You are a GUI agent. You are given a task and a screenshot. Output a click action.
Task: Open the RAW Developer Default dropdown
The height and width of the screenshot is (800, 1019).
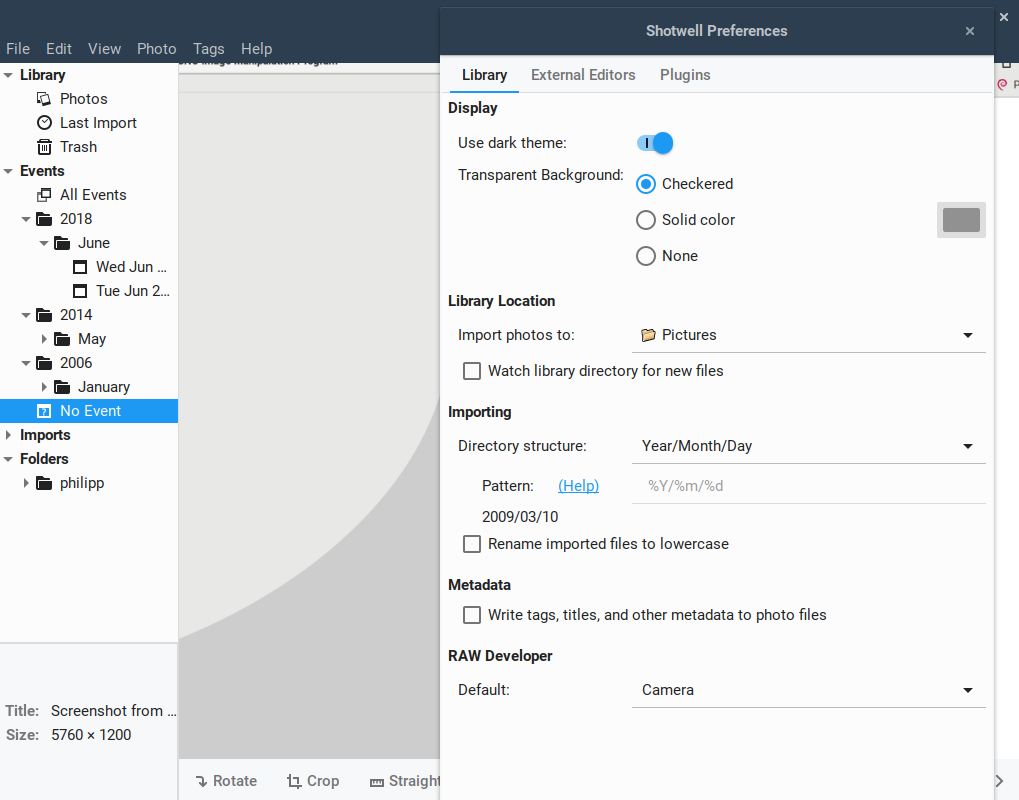pos(808,690)
